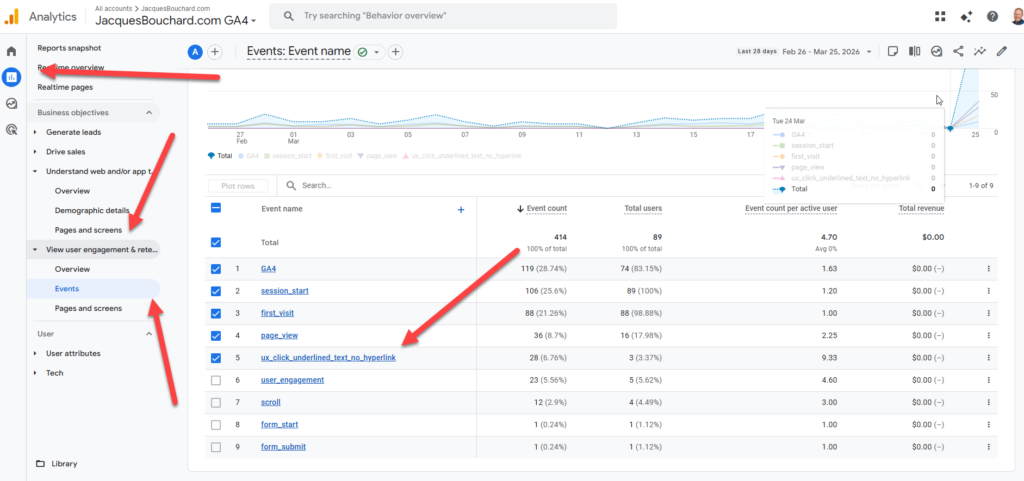Viewport: 1024px width, 481px height.
Task: Uncheck the GA4 event row checkbox
Action: (x=216, y=269)
